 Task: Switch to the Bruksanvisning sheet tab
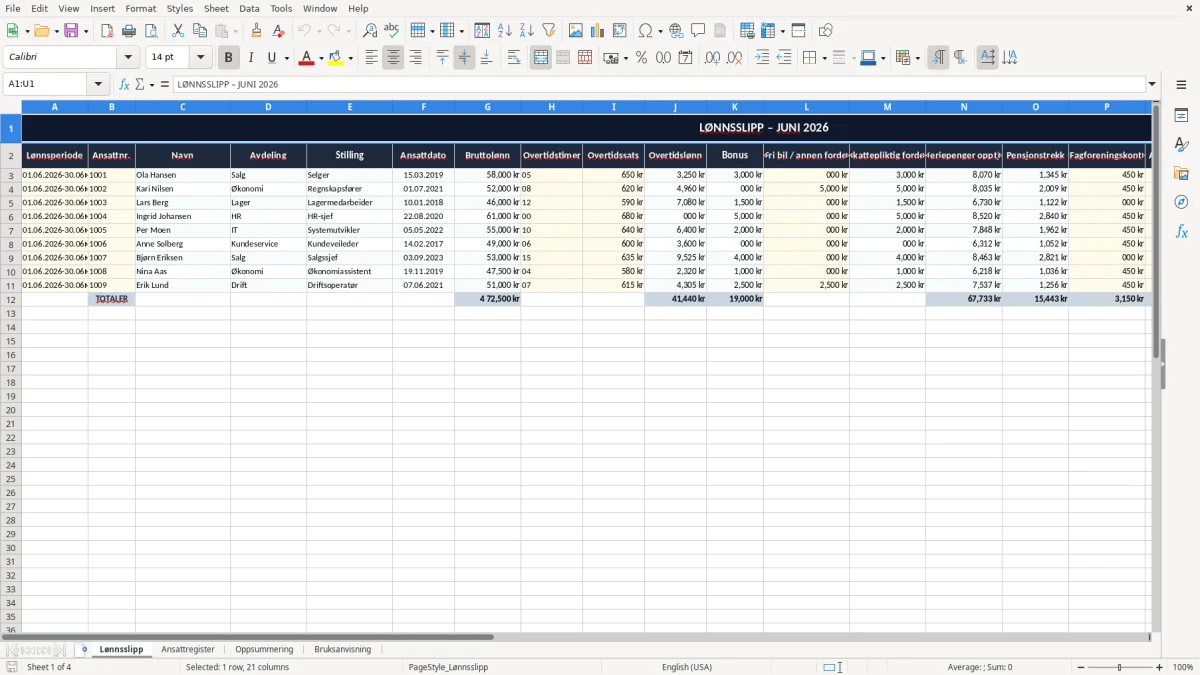[x=343, y=649]
